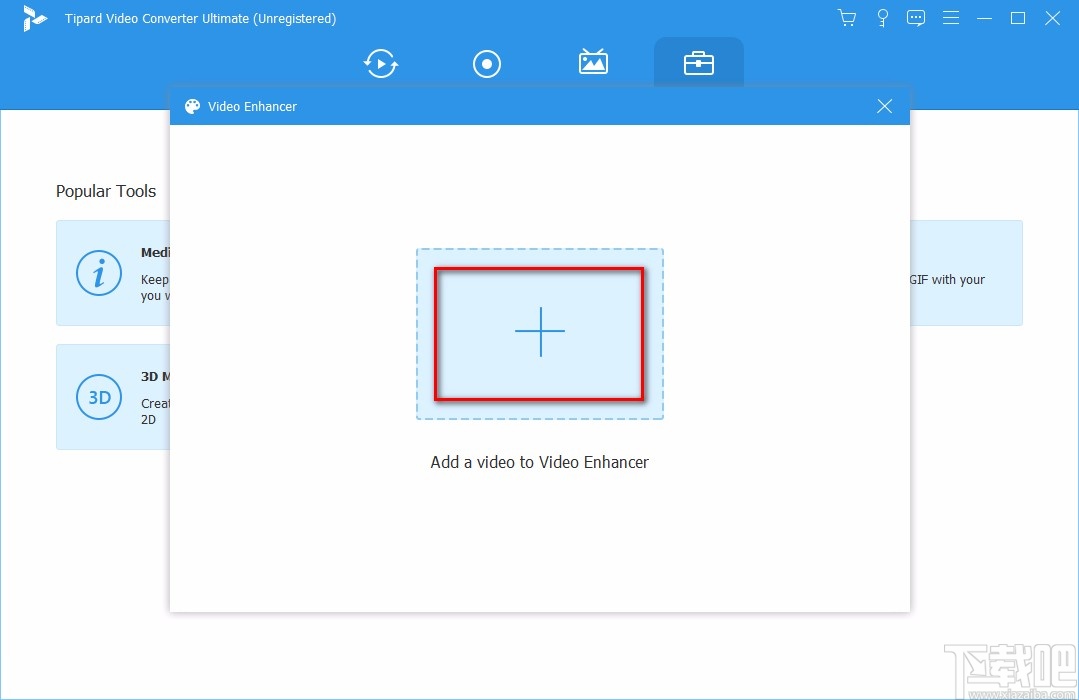Close the Video Enhancer dialog
The image size is (1079, 700).
pyautogui.click(x=884, y=106)
